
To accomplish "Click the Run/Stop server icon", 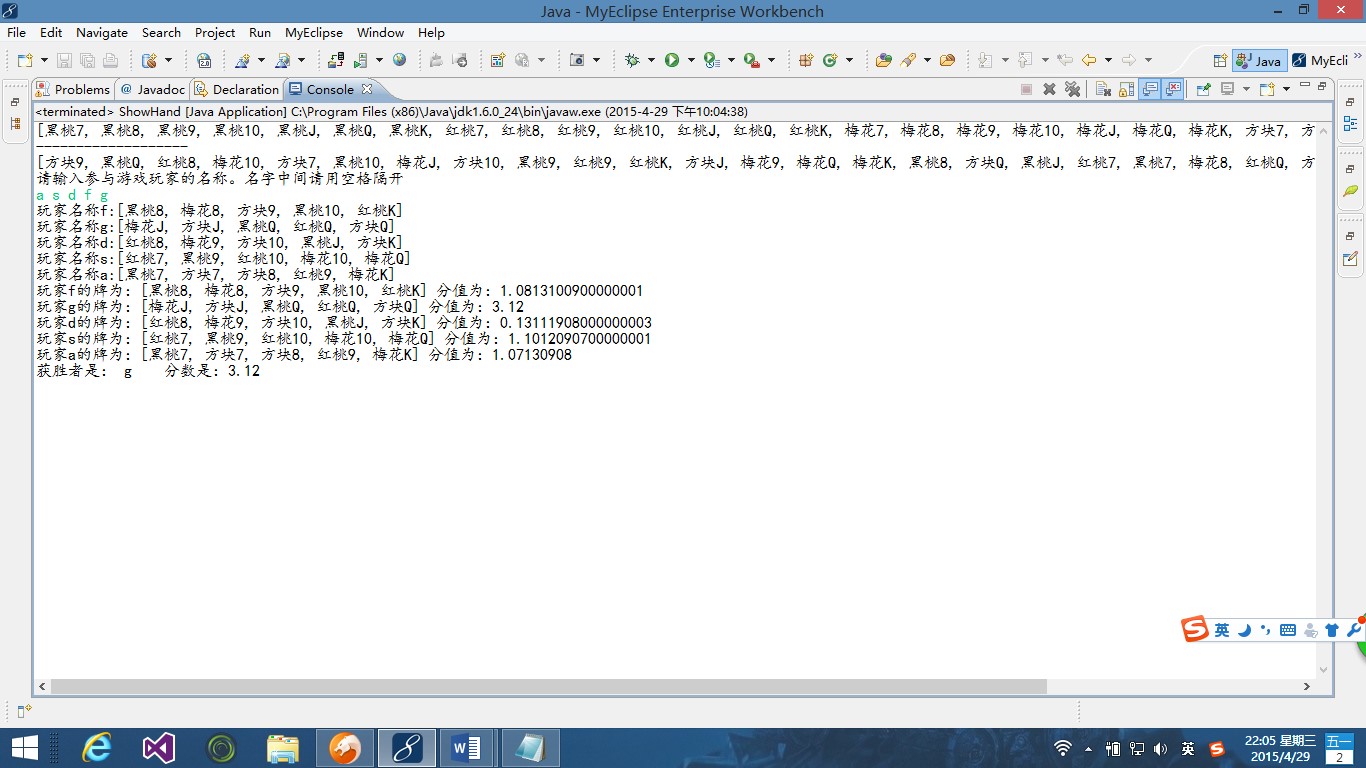I will (x=361, y=60).
